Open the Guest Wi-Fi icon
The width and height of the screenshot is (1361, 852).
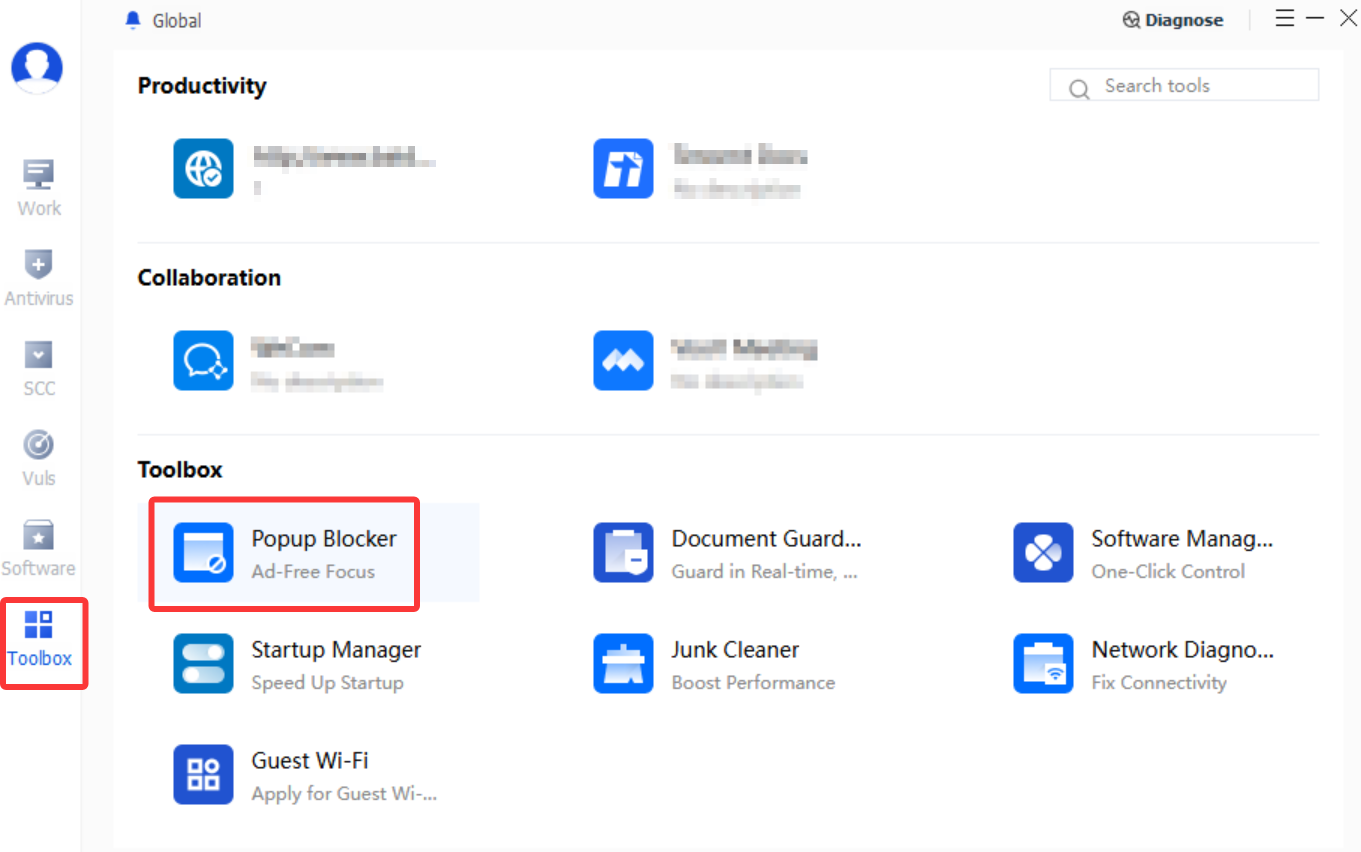pyautogui.click(x=203, y=774)
